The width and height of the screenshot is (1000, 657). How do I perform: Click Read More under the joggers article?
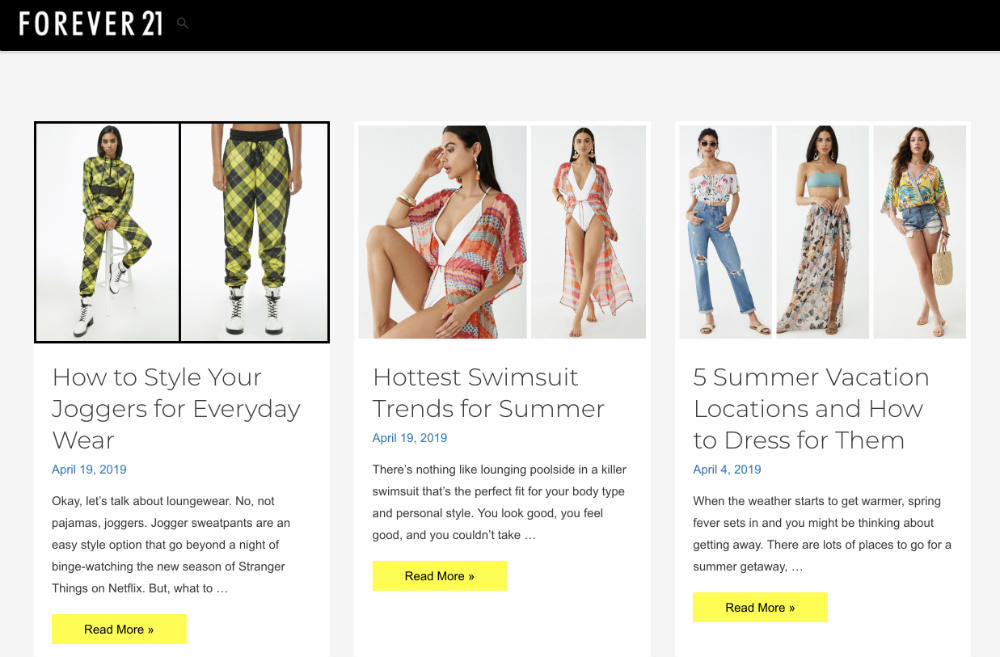click(119, 630)
